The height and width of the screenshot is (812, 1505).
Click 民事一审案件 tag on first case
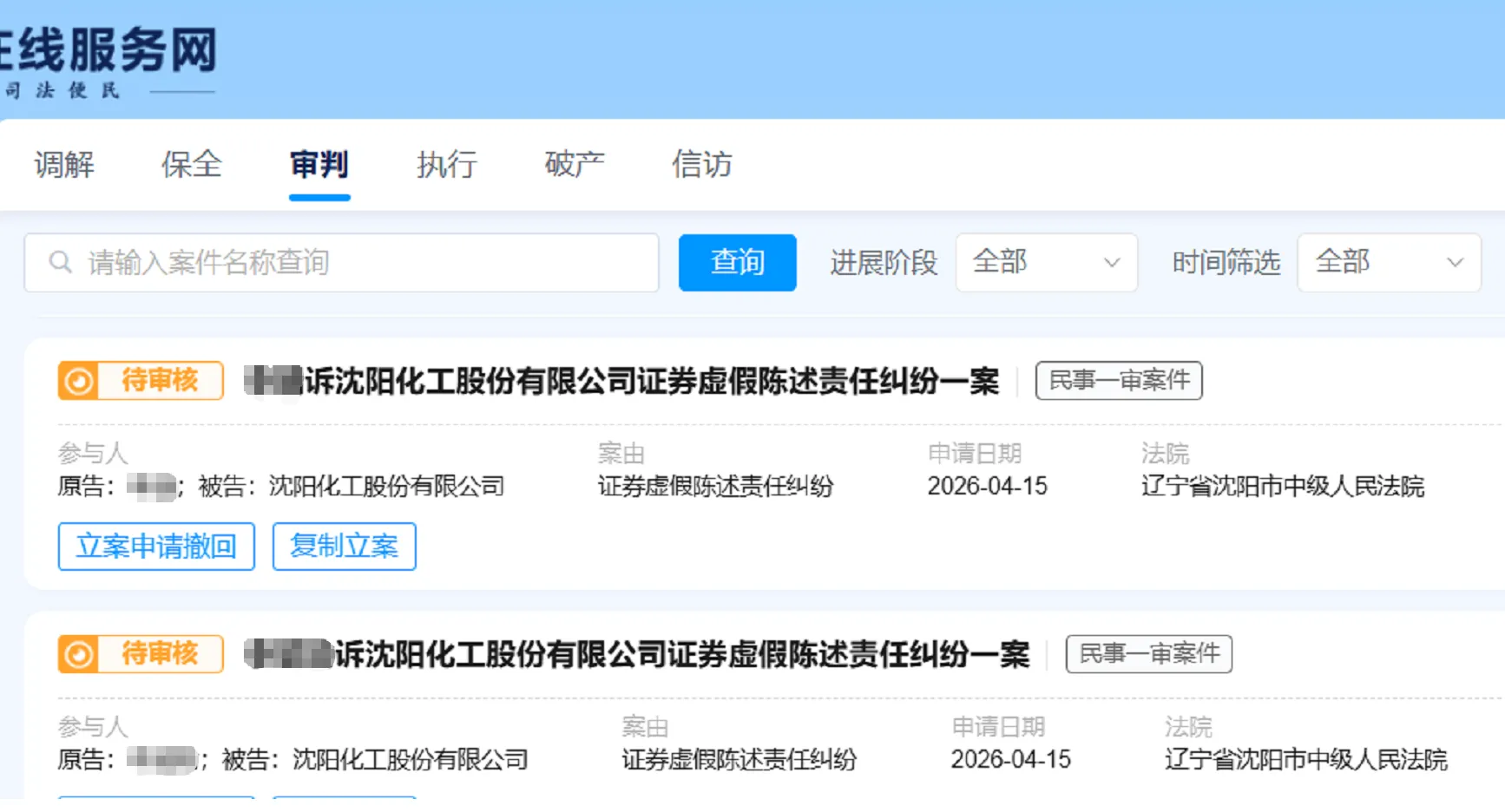[x=1119, y=381]
